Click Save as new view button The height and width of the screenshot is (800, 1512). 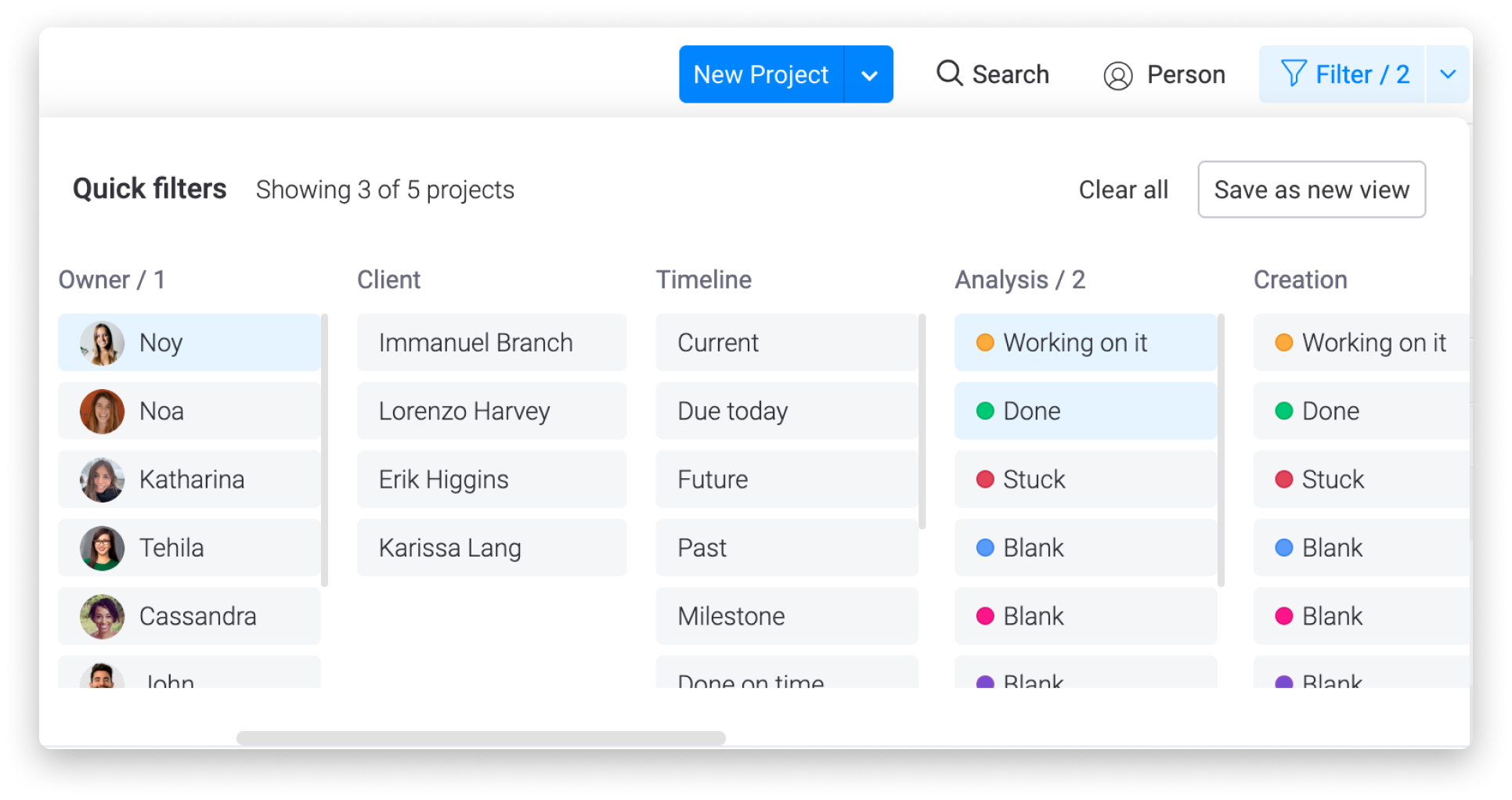pos(1312,189)
